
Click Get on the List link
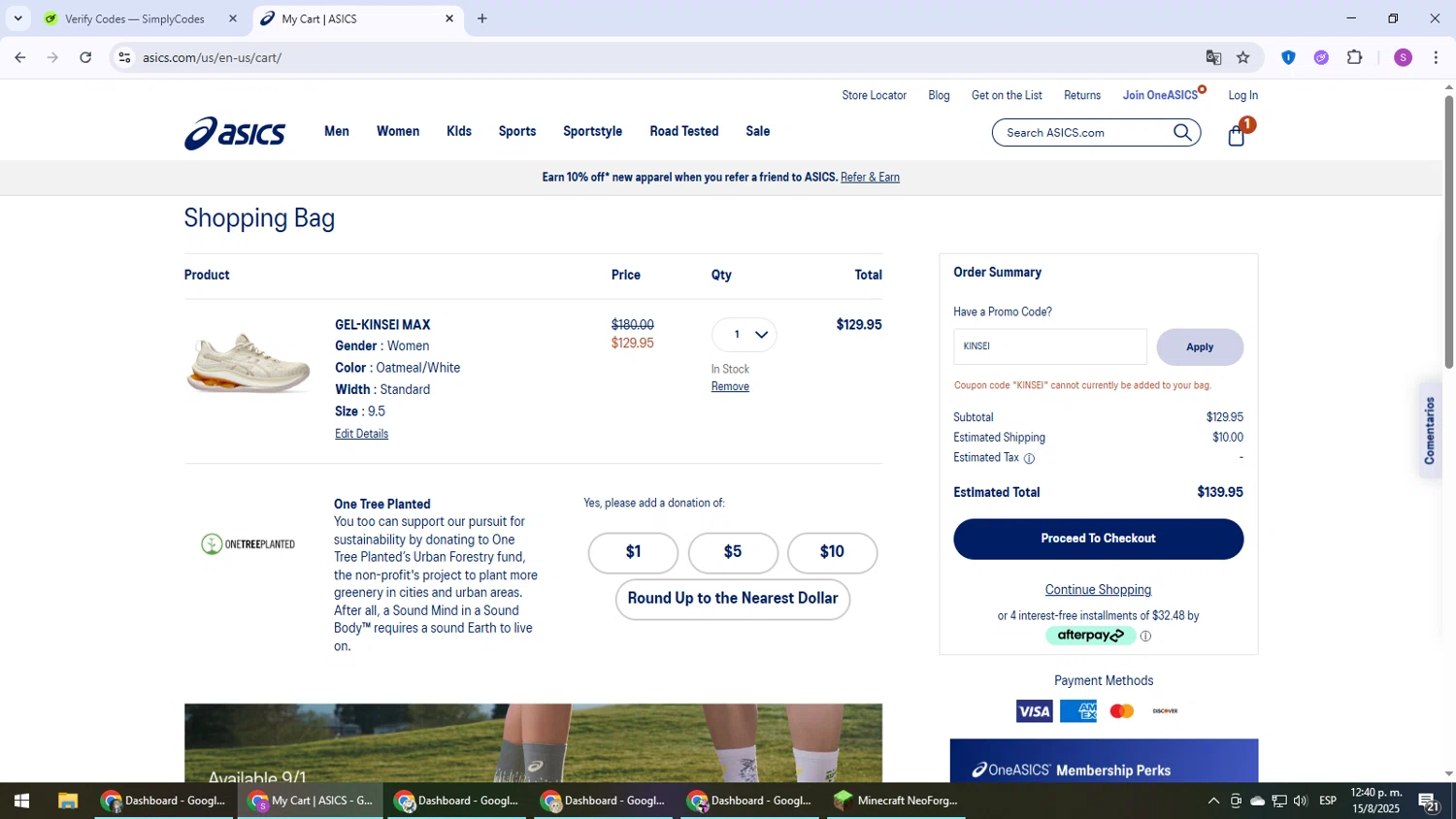coord(1007,95)
